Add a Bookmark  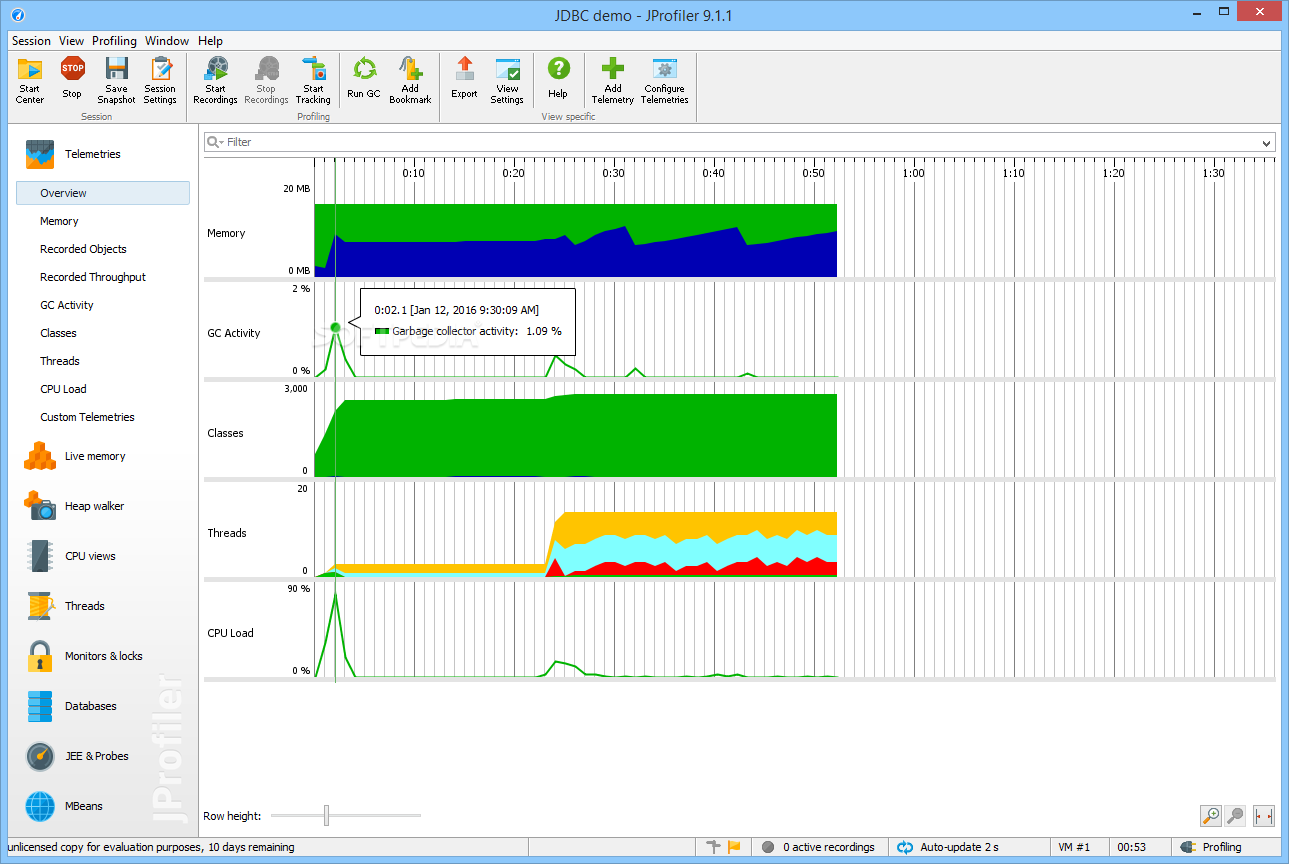pos(410,80)
